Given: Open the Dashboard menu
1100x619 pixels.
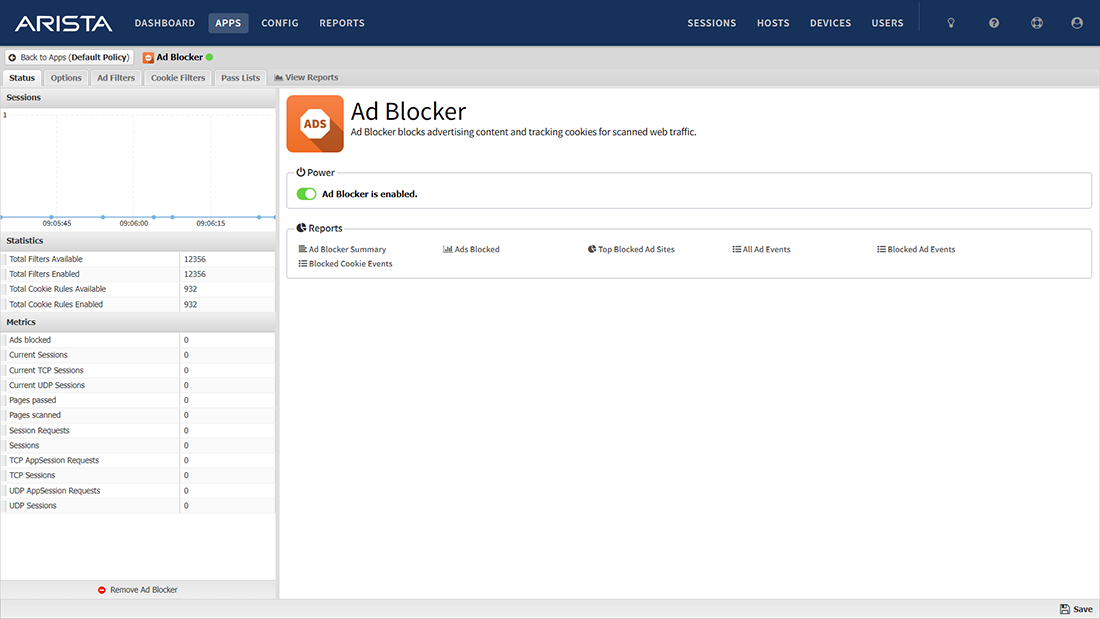Looking at the screenshot, I should tap(165, 23).
